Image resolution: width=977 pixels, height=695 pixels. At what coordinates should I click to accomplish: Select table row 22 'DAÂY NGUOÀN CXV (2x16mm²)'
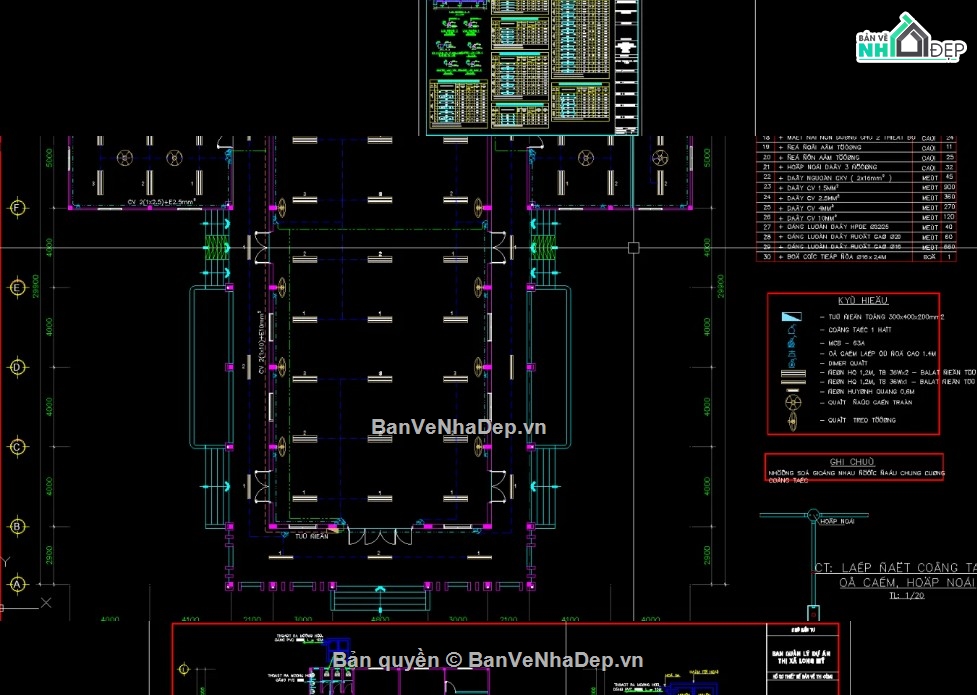pyautogui.click(x=856, y=178)
